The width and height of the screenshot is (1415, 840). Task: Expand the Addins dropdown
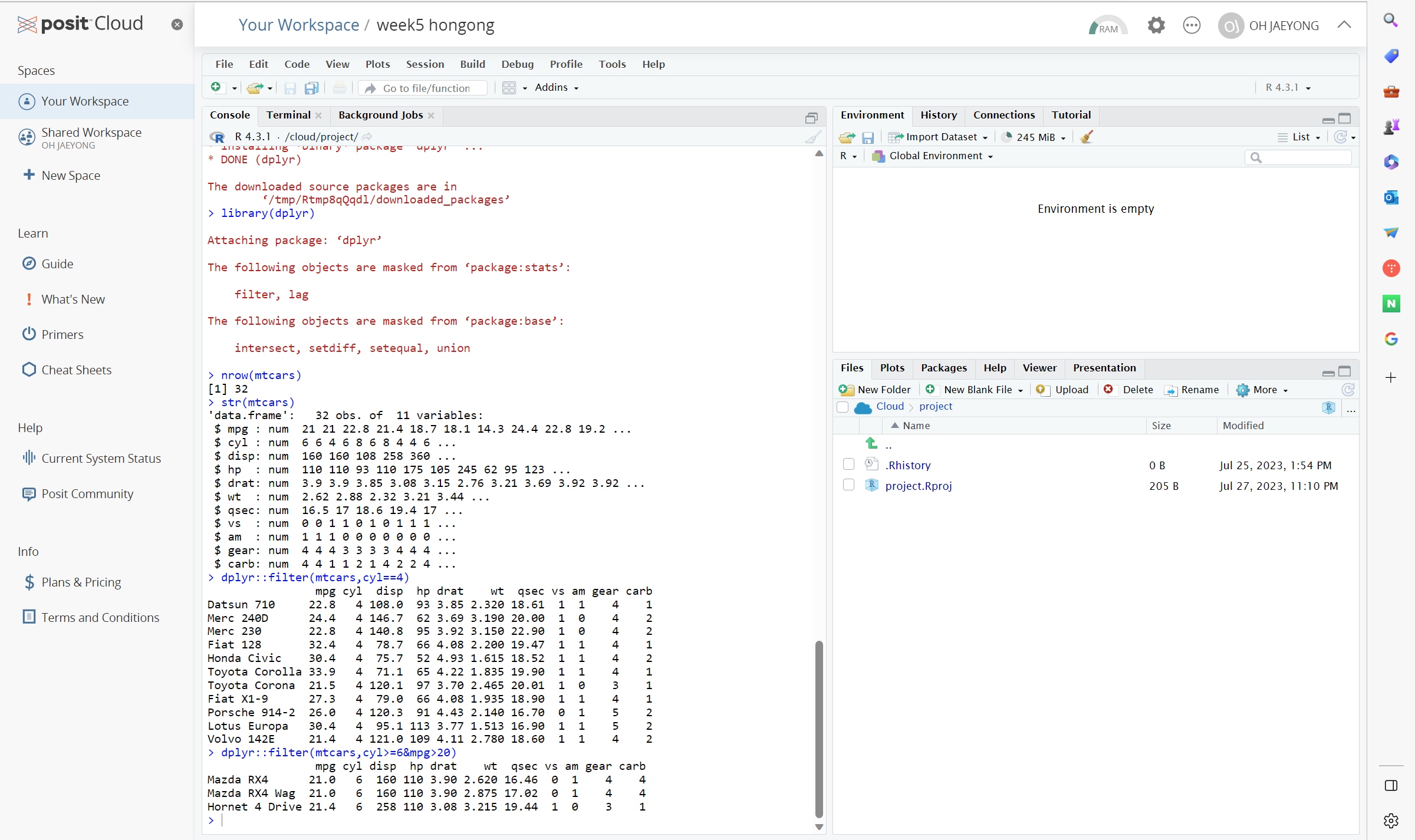557,87
